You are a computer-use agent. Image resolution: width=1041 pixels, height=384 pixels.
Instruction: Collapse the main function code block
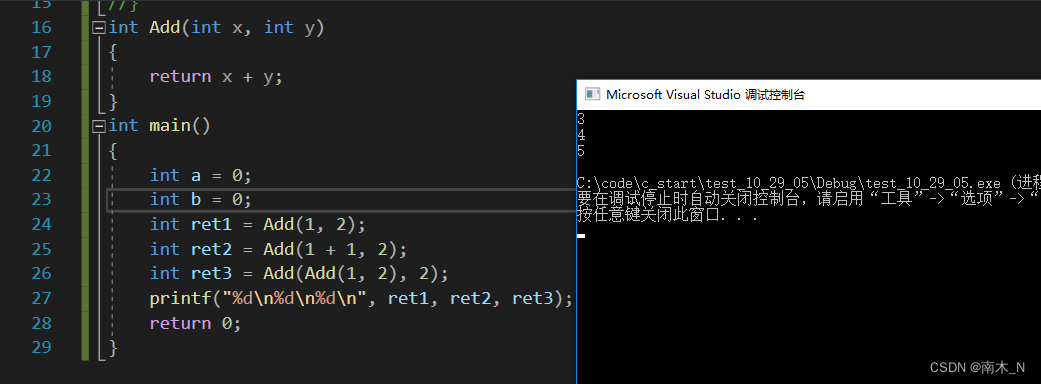click(99, 126)
